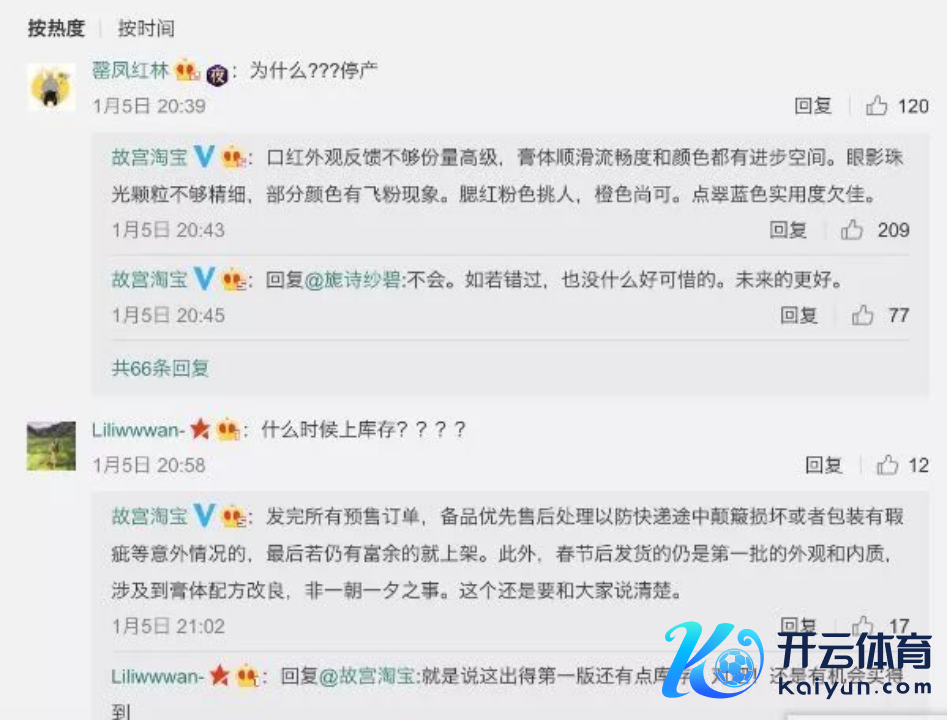Reply to 馨凤红林's comment via 回复

click(813, 106)
